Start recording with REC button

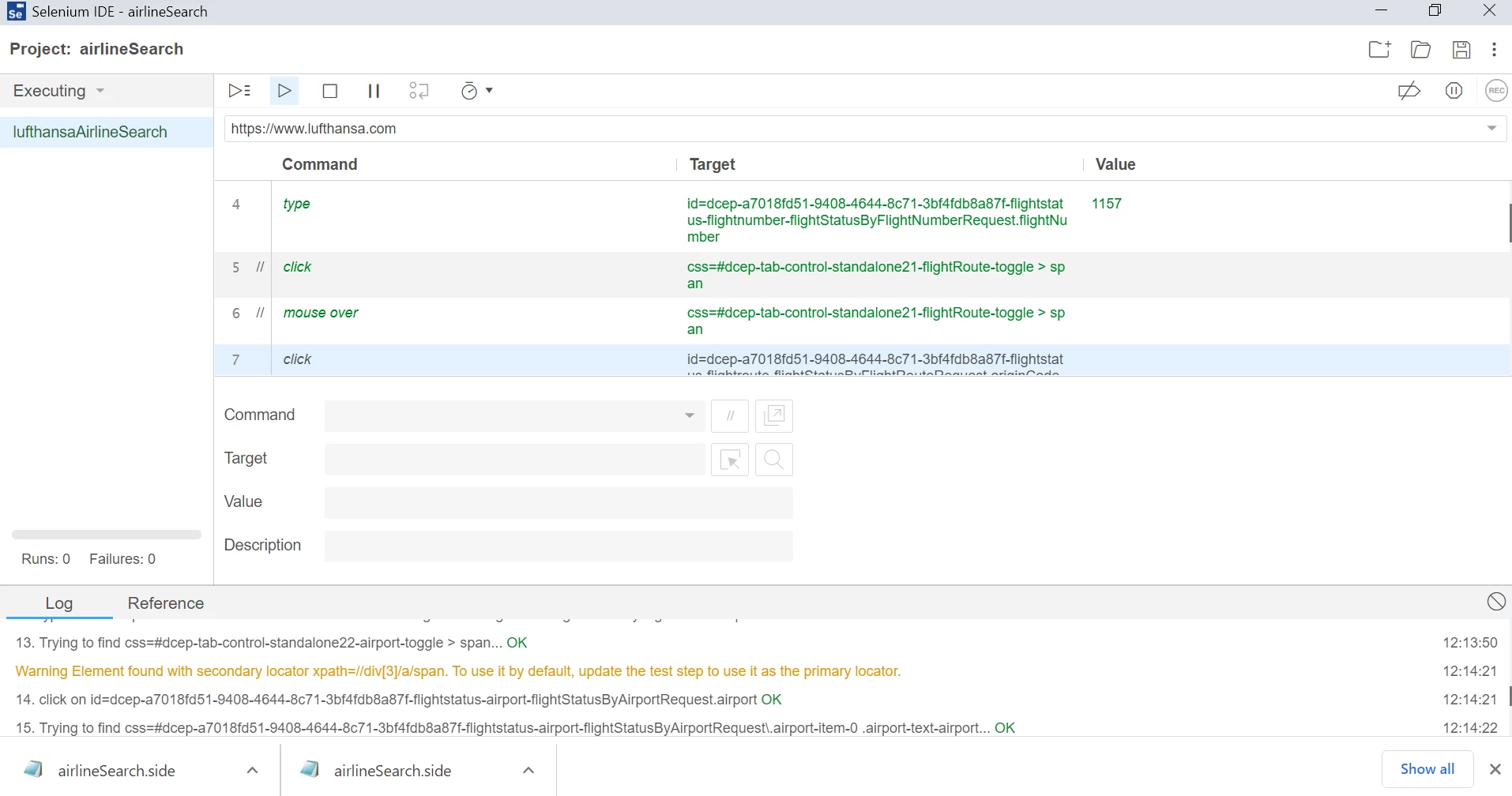1496,91
